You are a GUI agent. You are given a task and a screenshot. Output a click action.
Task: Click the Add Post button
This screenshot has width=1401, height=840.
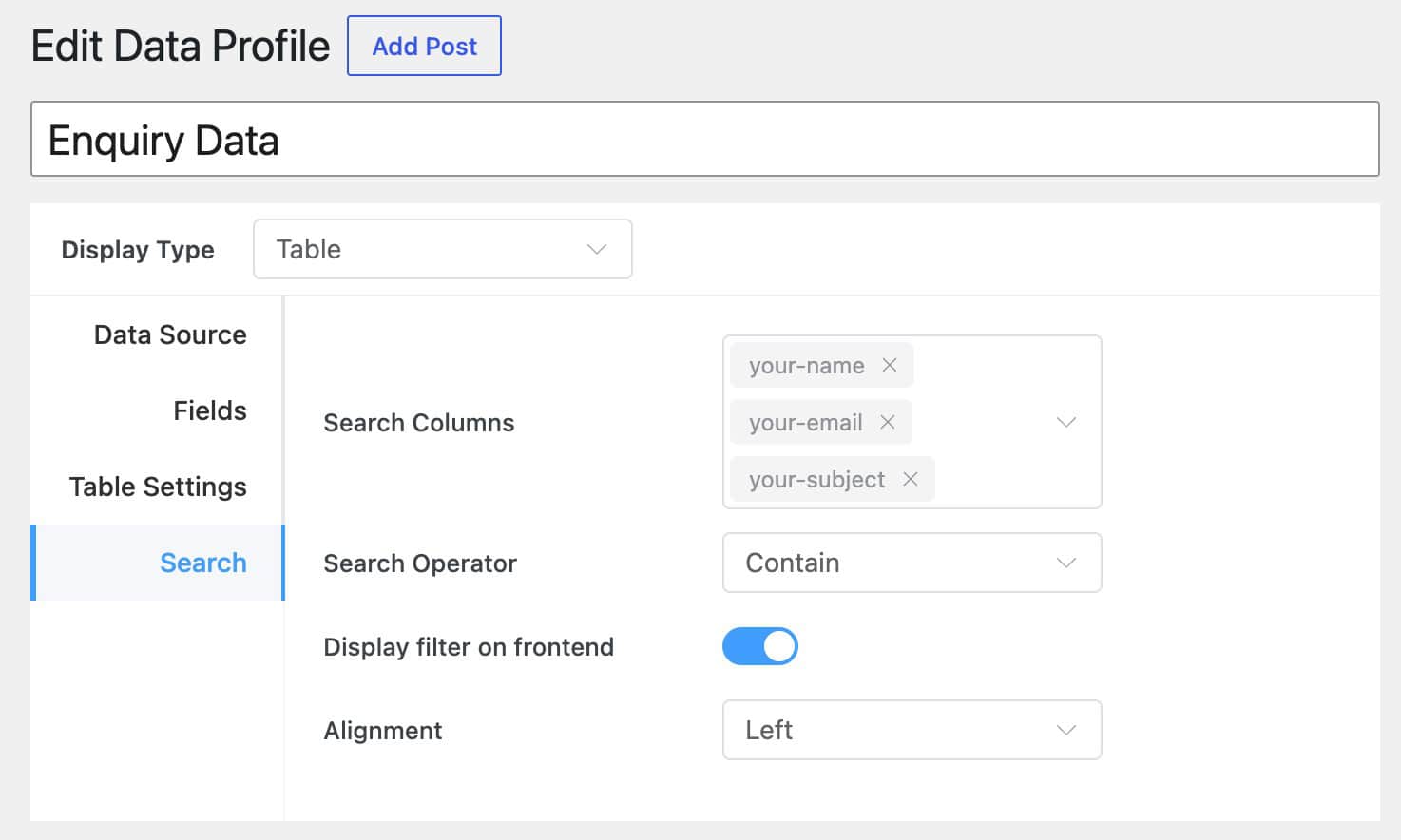point(424,46)
